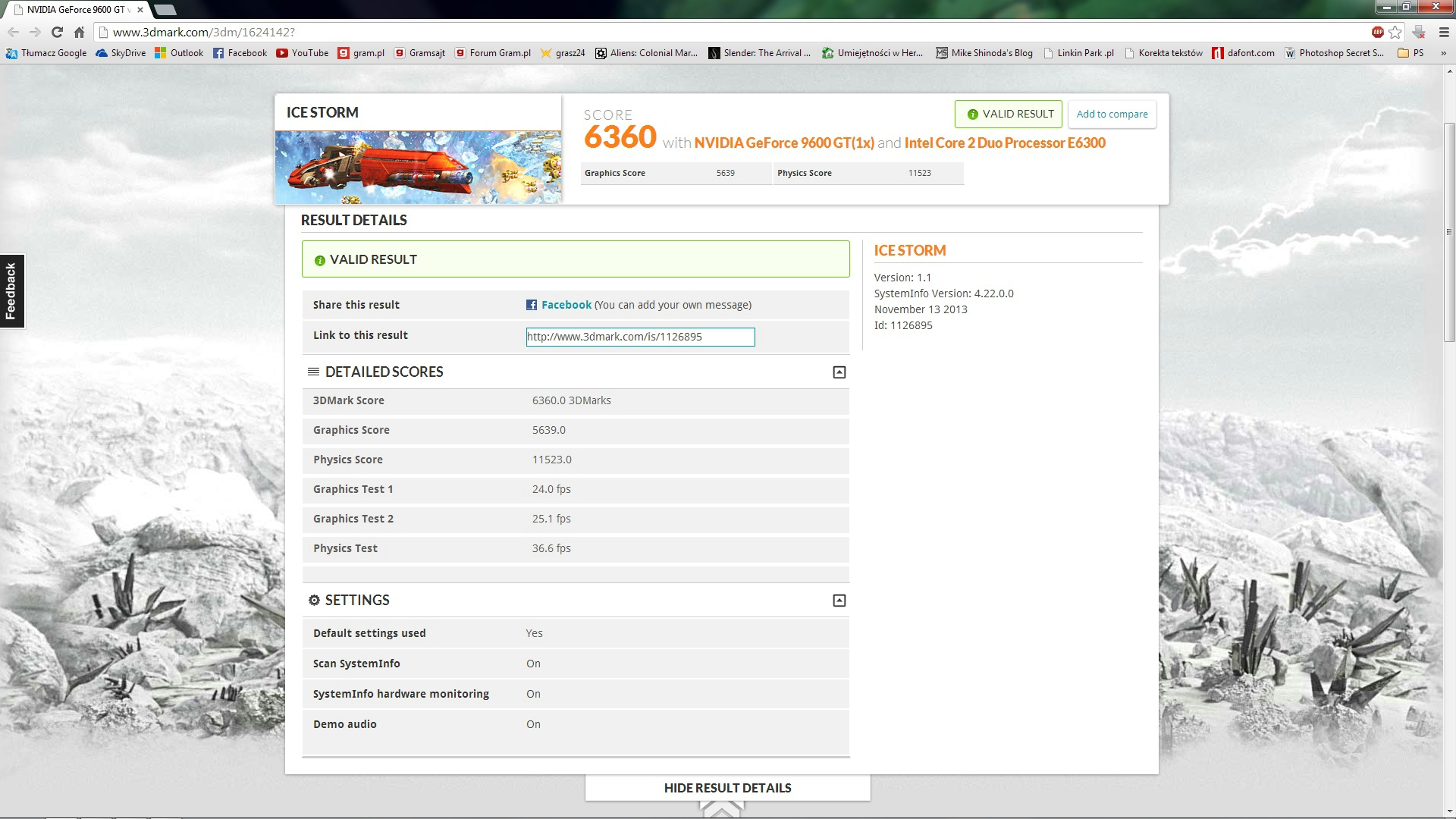This screenshot has height=819, width=1456.
Task: Collapse the Detailed Scores section
Action: tap(839, 372)
